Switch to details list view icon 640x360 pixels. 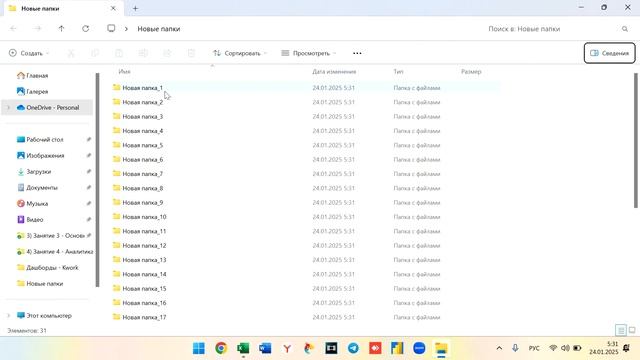point(620,330)
